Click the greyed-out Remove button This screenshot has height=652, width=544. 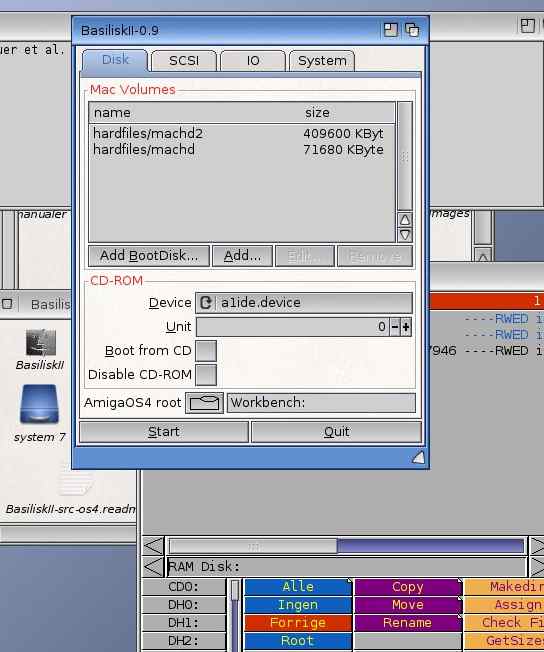[375, 256]
